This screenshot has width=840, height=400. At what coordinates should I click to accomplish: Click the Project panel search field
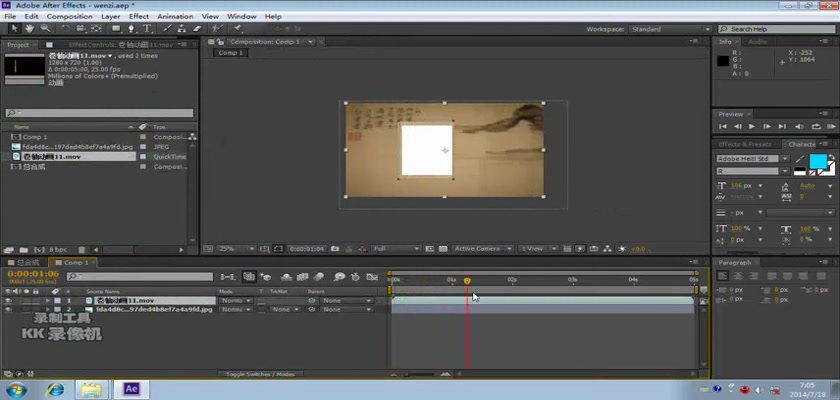[100, 113]
